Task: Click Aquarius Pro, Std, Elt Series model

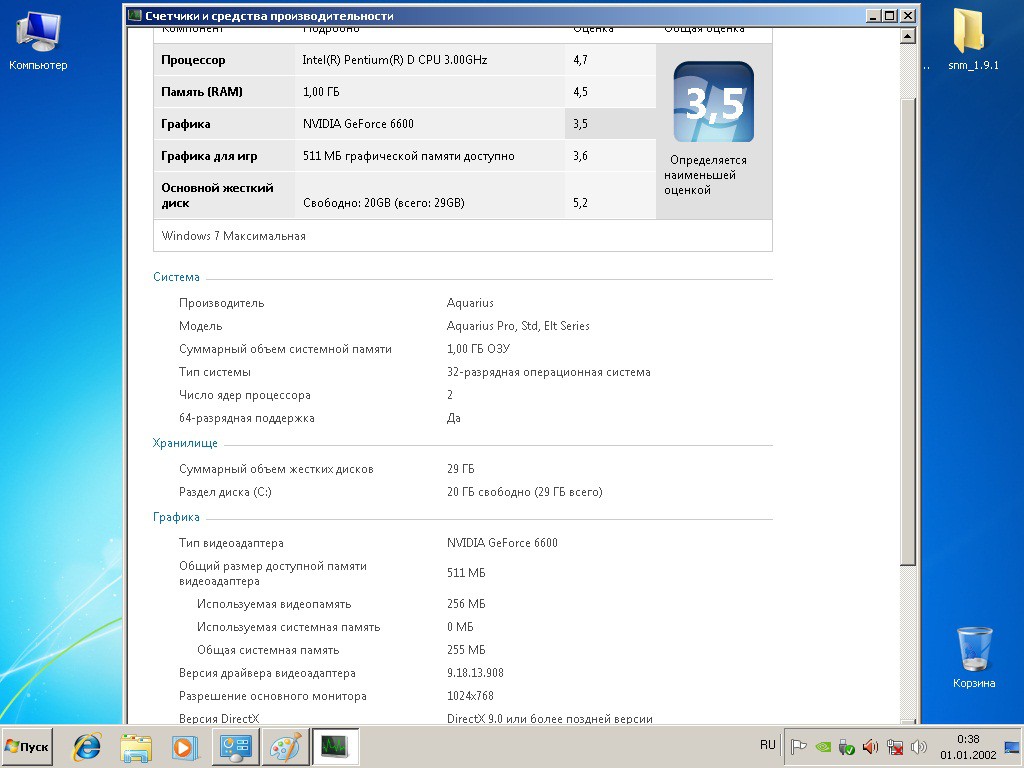Action: tap(518, 326)
